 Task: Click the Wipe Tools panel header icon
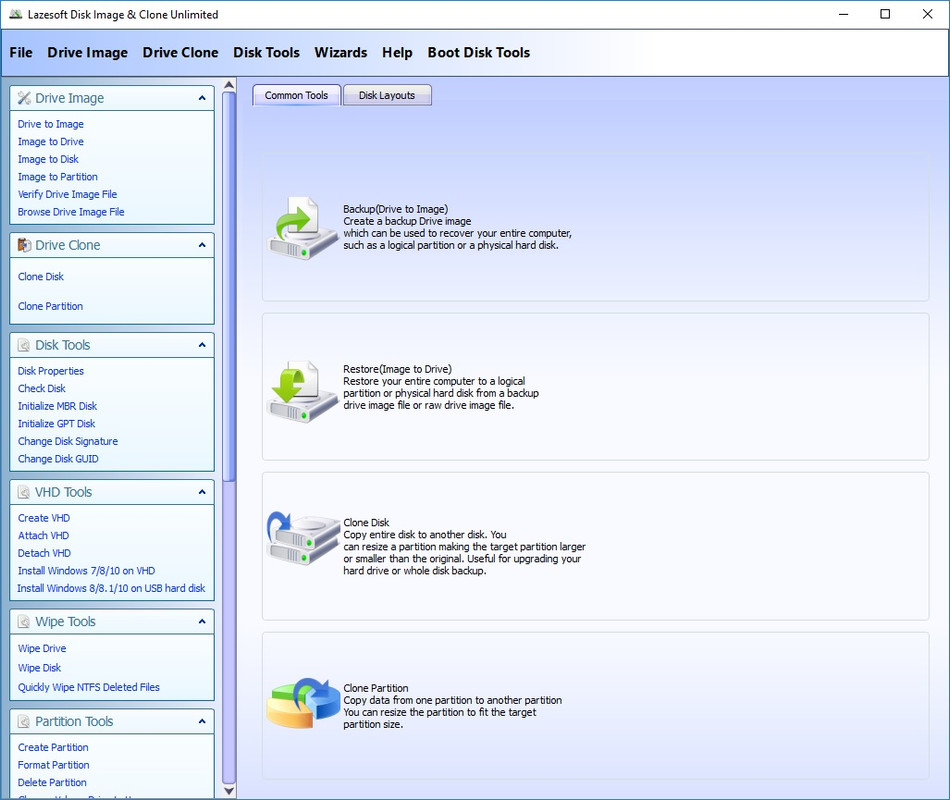(x=24, y=621)
